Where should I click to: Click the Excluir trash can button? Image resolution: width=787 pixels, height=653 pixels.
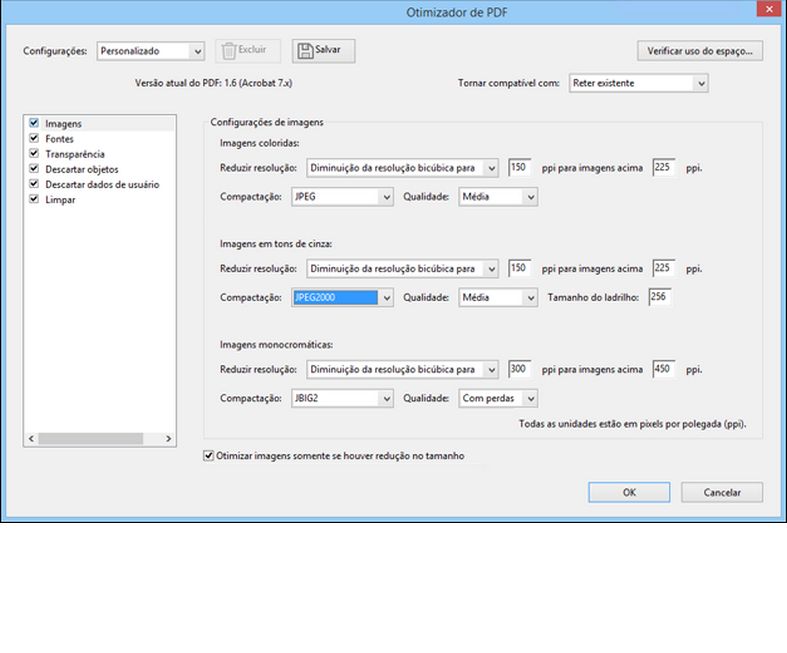(247, 51)
